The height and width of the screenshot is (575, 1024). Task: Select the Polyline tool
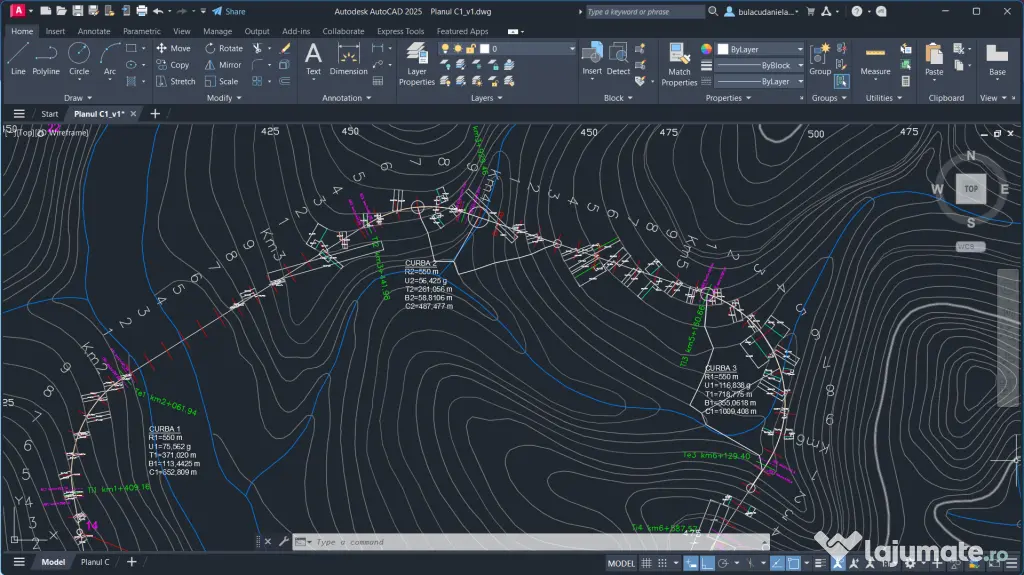[46, 59]
